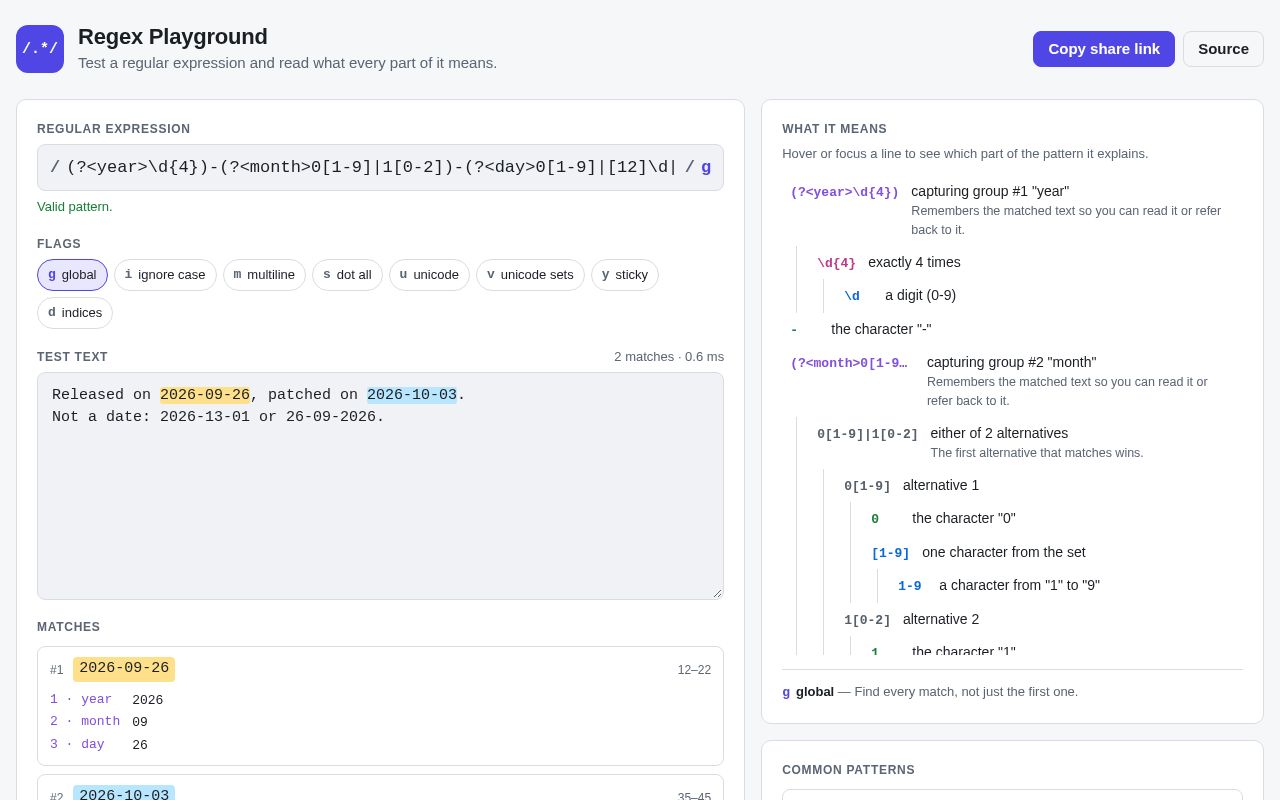The width and height of the screenshot is (1280, 800).
Task: Enable the unicode flag
Action: pyautogui.click(x=429, y=275)
